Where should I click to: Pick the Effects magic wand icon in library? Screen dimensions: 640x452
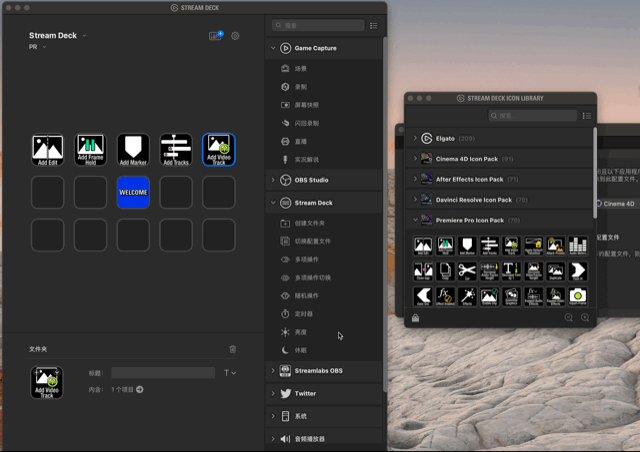pyautogui.click(x=467, y=296)
